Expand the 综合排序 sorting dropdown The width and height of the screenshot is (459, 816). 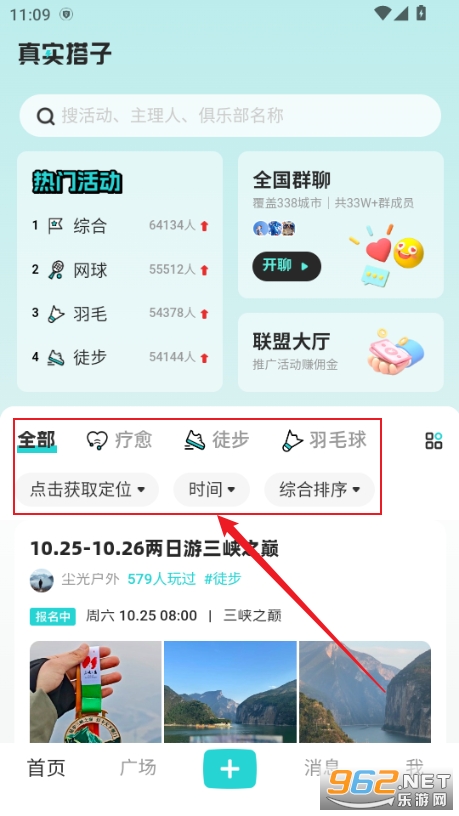tap(320, 489)
